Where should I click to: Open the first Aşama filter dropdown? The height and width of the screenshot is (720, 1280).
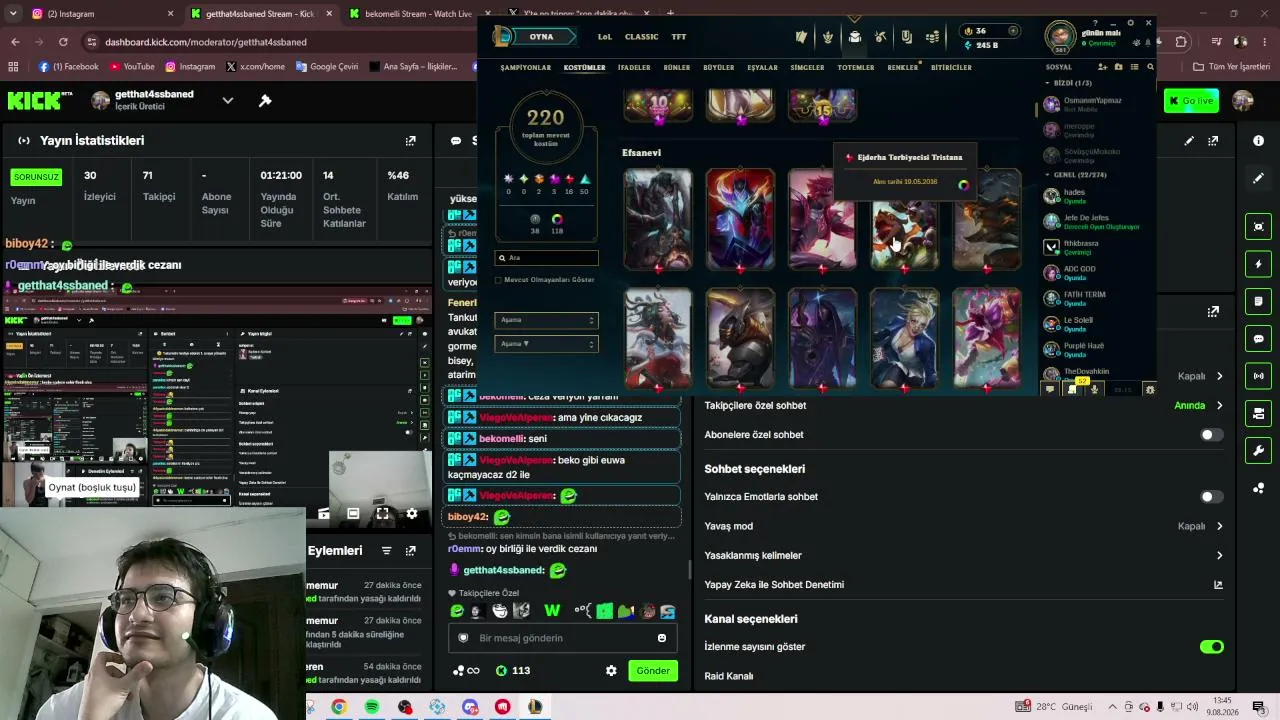[546, 320]
